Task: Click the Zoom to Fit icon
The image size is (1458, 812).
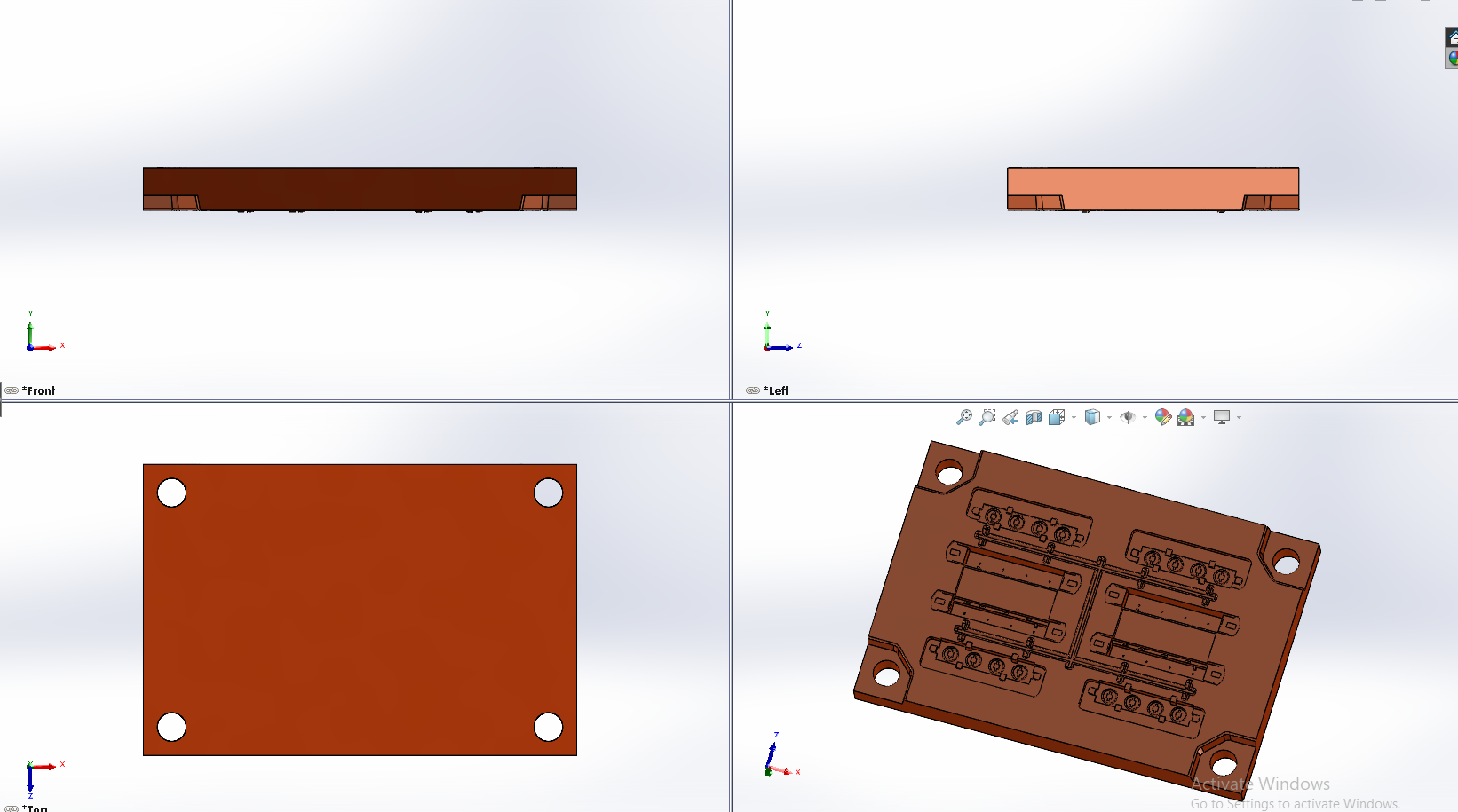Action: click(x=963, y=417)
